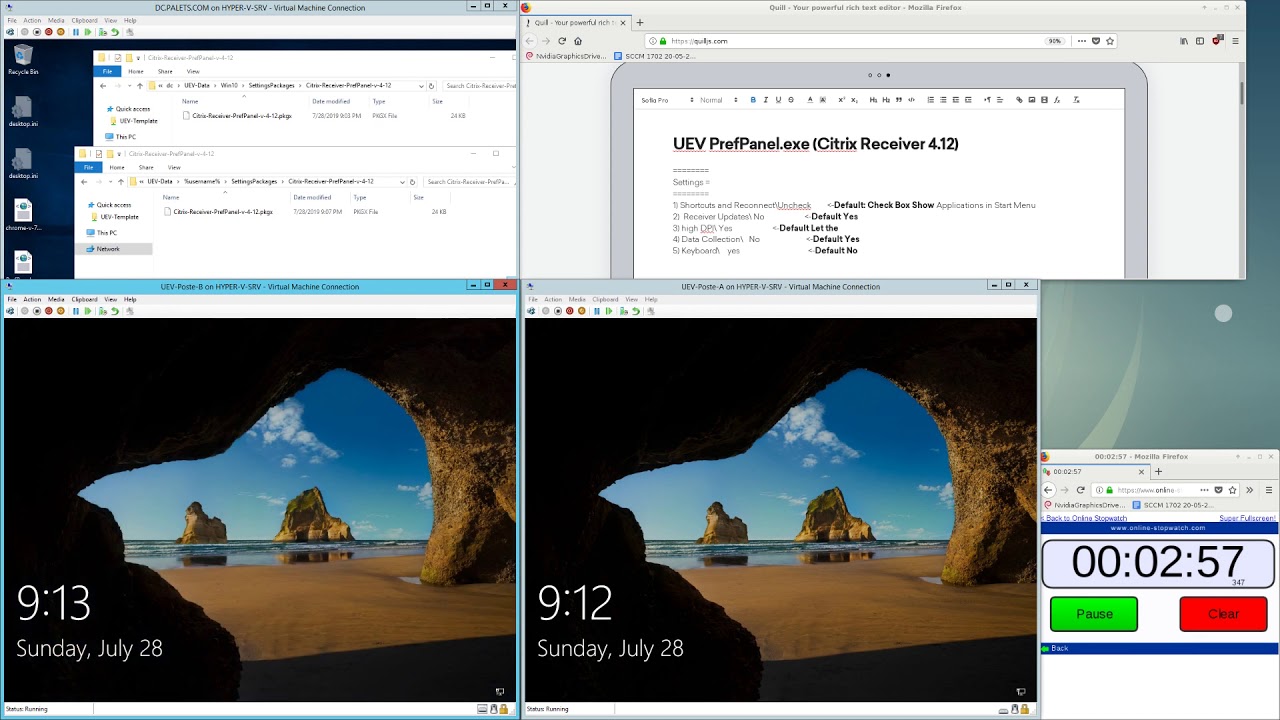Open new tab in stopwatch Firefox window
1280x720 pixels.
click(x=1158, y=471)
